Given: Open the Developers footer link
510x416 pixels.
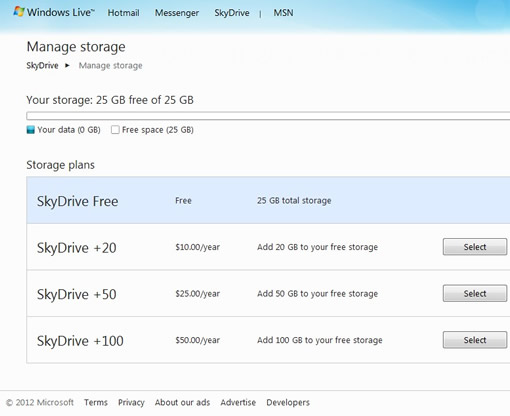Looking at the screenshot, I should (x=288, y=402).
